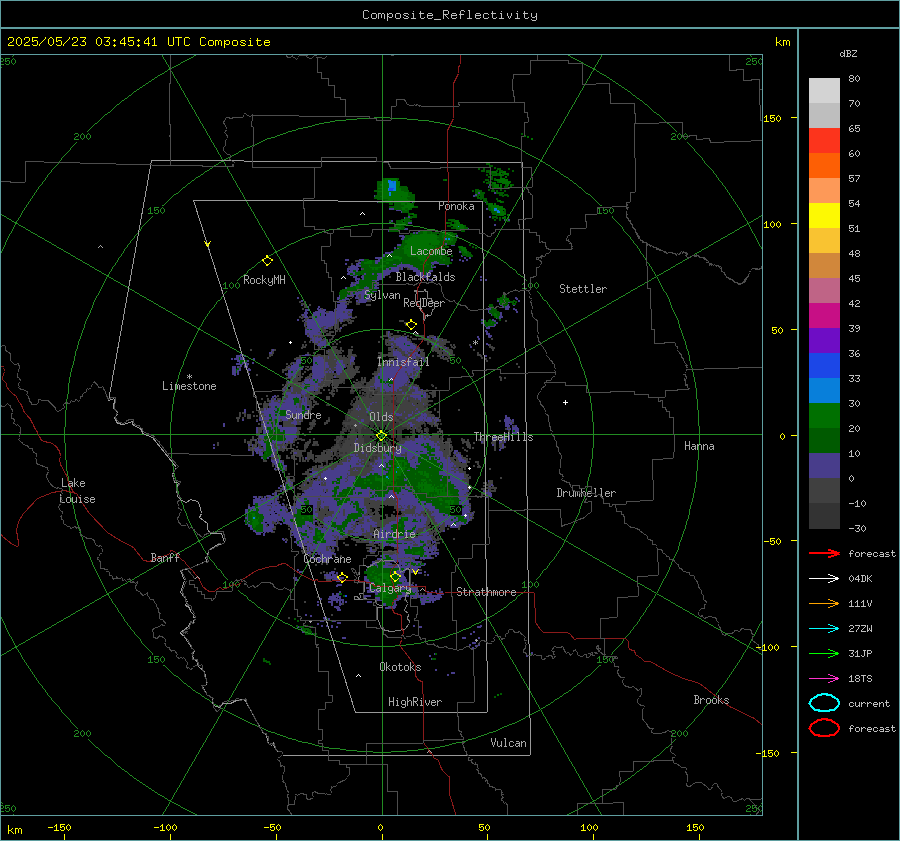Image resolution: width=900 pixels, height=841 pixels.
Task: Click the Drumheller city label
Action: tap(586, 493)
